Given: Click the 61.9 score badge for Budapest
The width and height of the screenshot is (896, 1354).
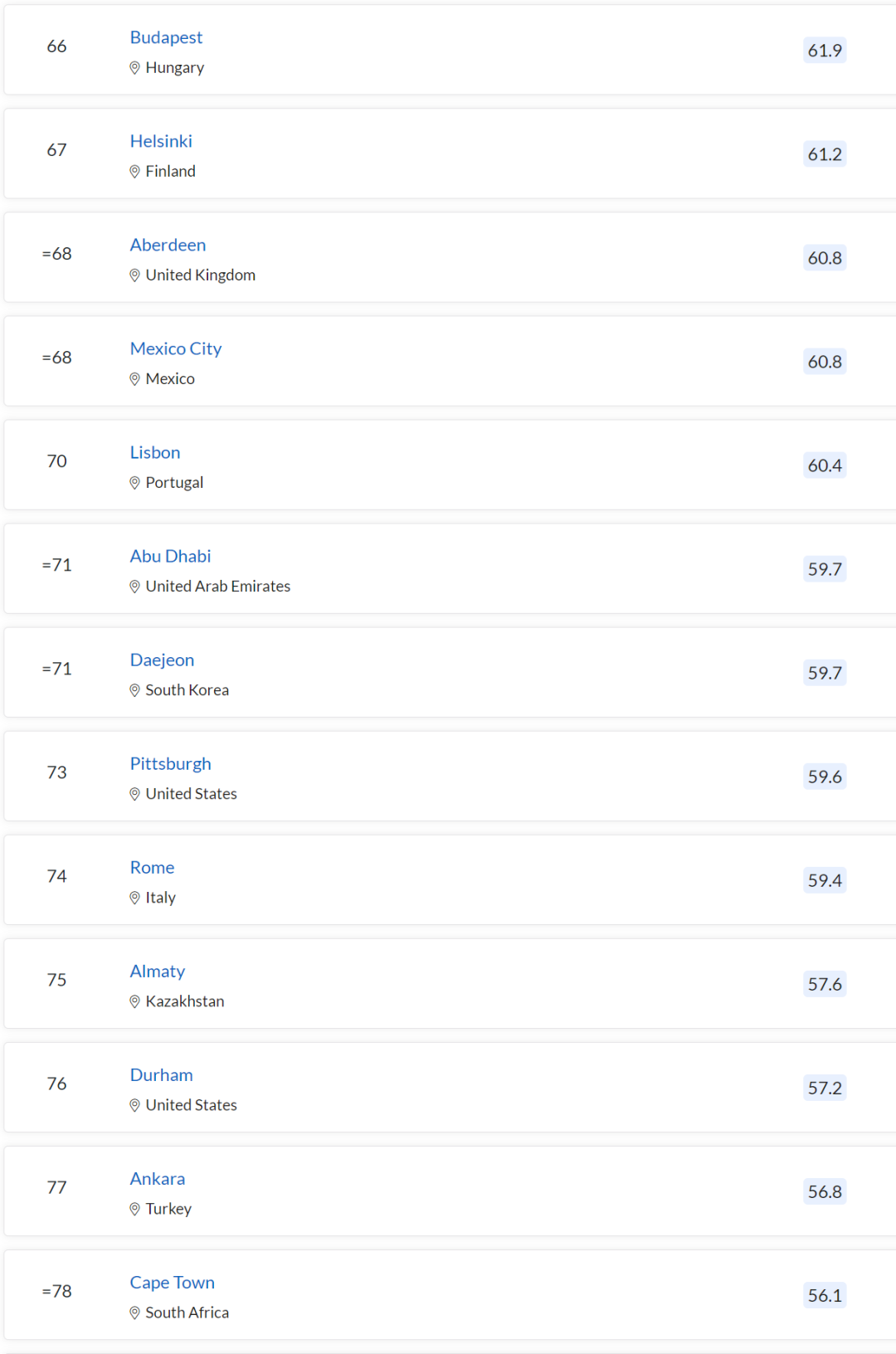Looking at the screenshot, I should pyautogui.click(x=825, y=51).
